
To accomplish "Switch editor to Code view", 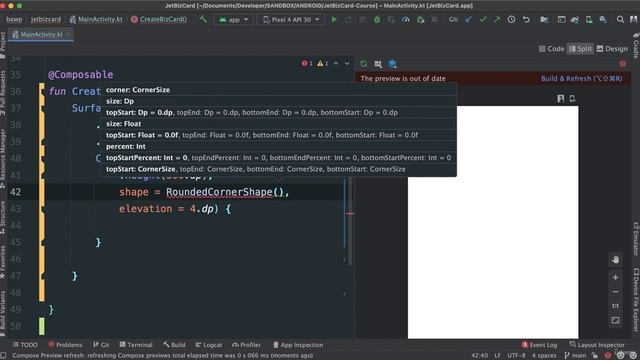I will [551, 49].
